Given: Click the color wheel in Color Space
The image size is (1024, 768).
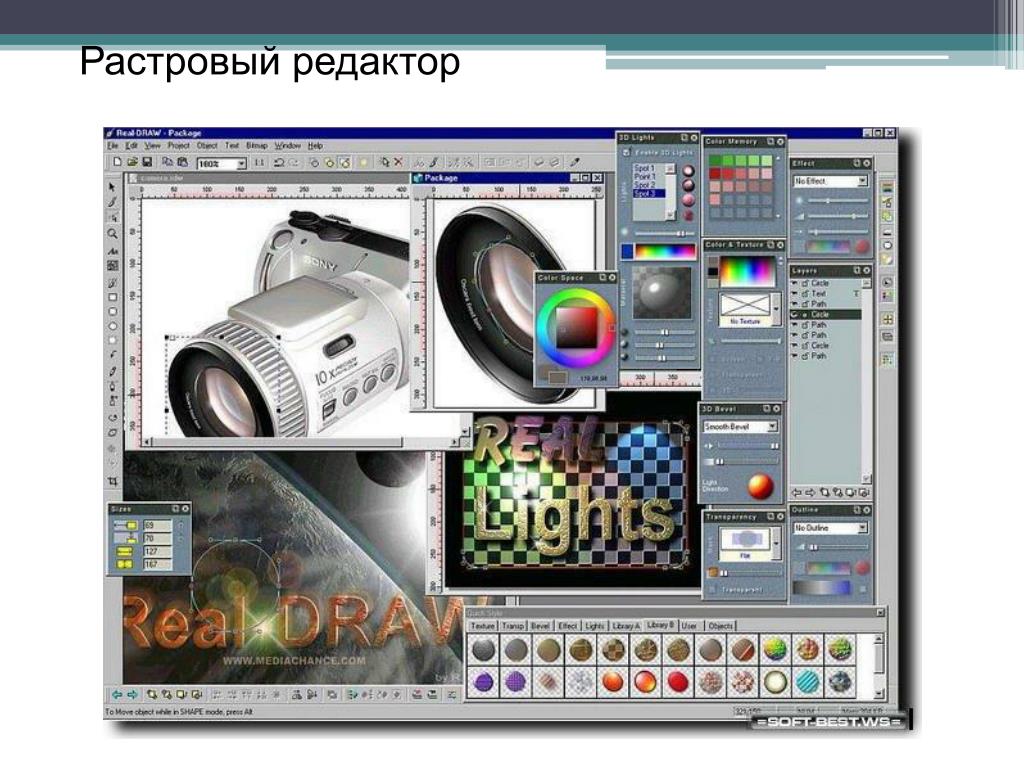Looking at the screenshot, I should point(575,327).
